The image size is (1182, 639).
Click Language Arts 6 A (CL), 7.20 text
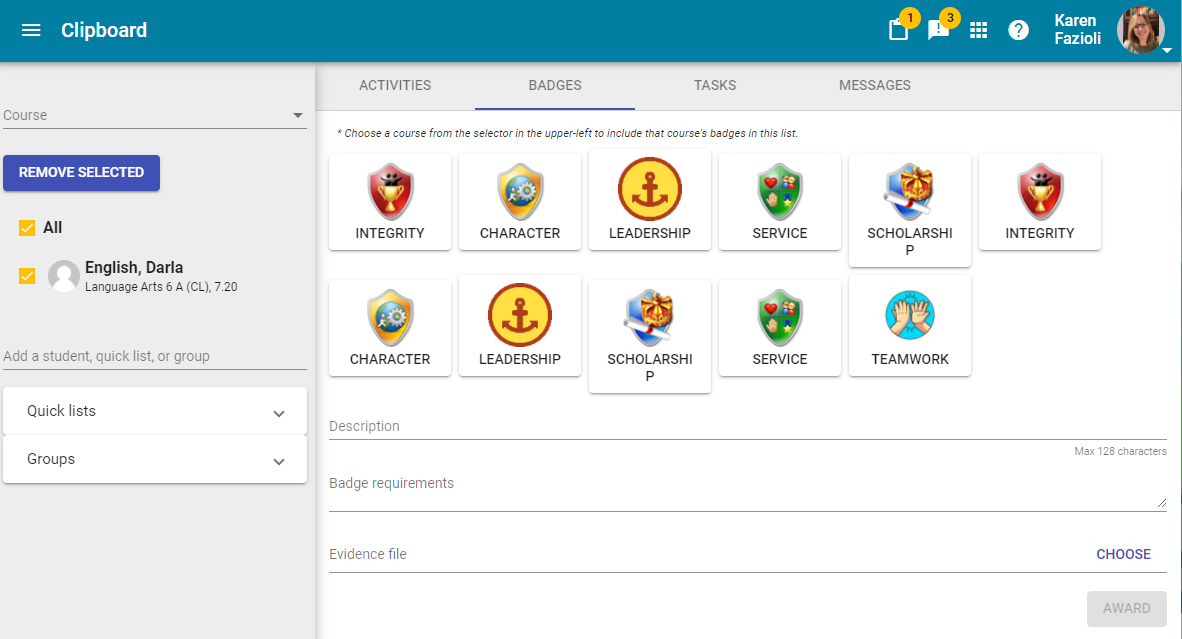point(161,287)
